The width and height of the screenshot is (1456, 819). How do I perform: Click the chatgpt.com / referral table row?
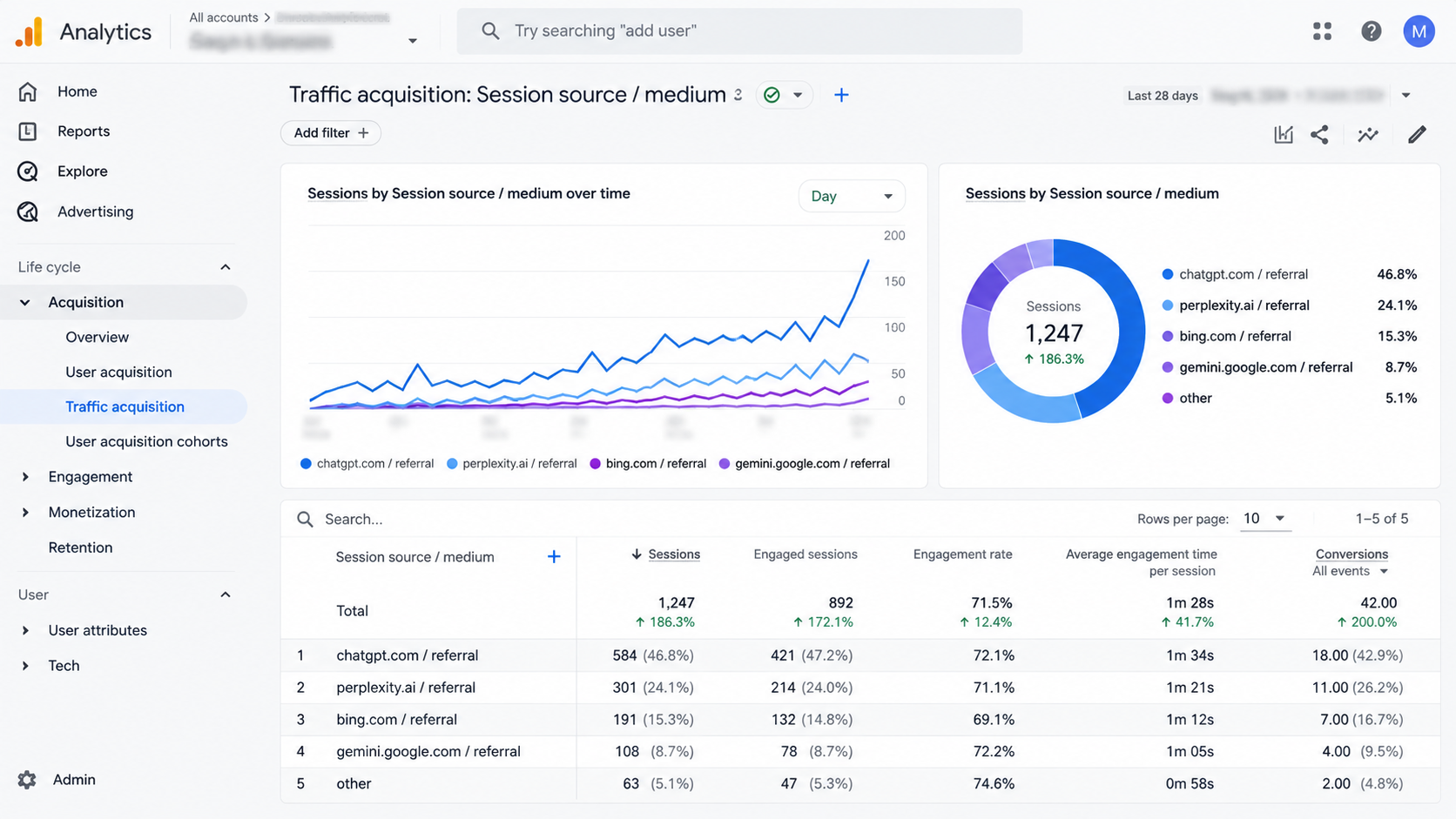pos(860,655)
